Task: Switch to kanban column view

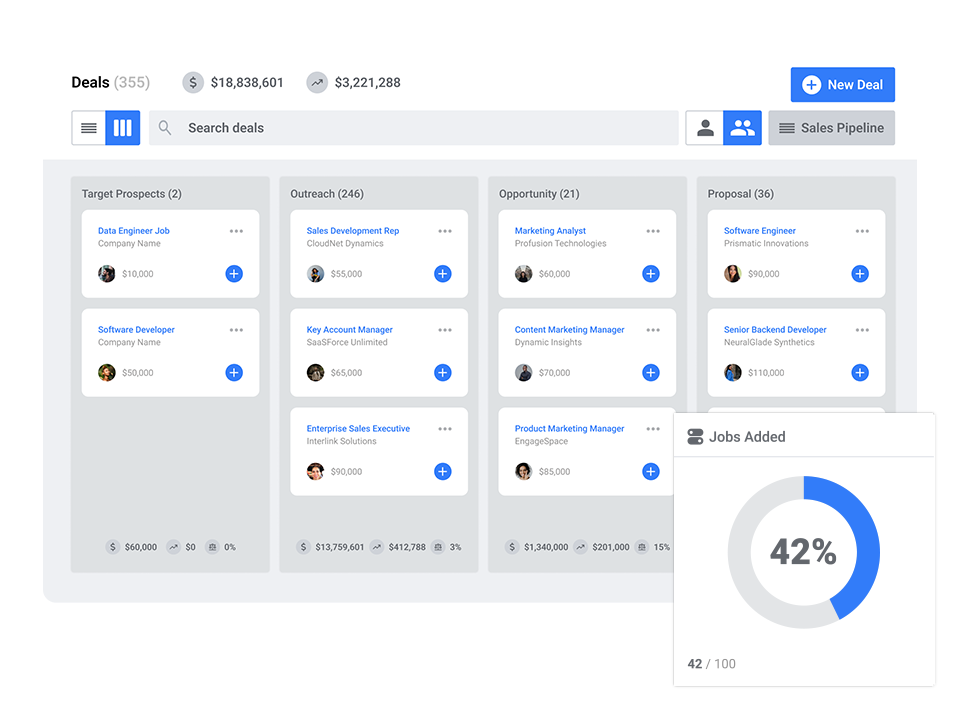Action: (123, 128)
